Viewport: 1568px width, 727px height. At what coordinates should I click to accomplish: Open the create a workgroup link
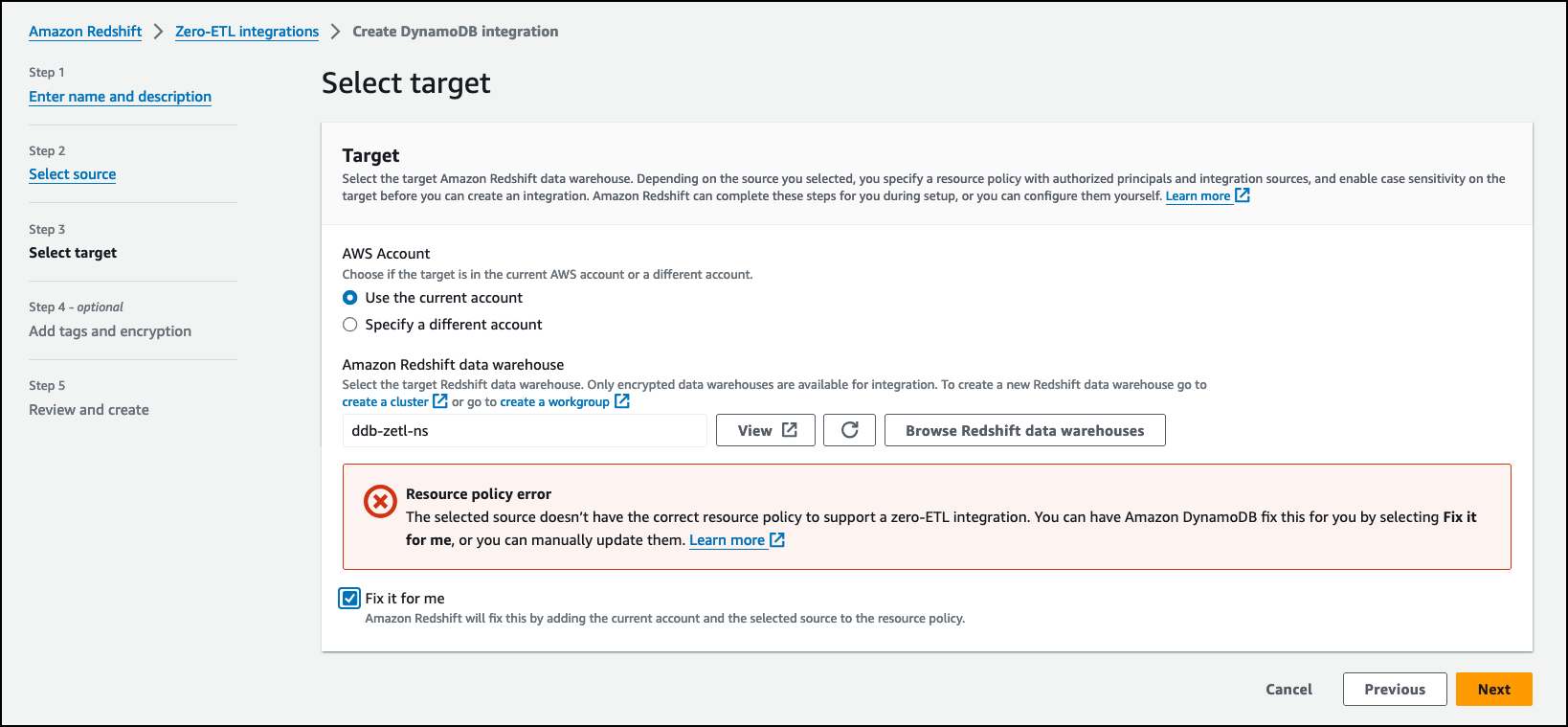(554, 402)
